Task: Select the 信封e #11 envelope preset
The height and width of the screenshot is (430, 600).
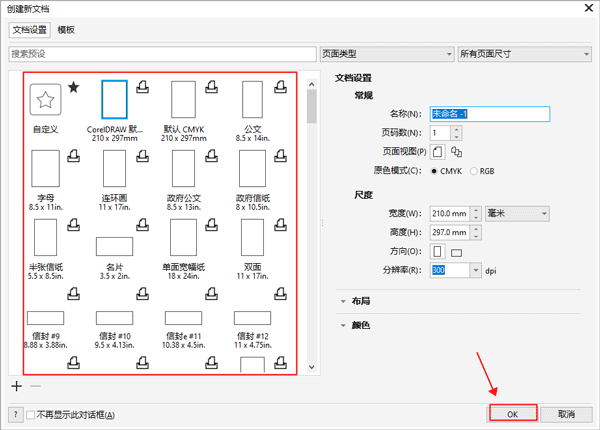Action: click(x=183, y=318)
